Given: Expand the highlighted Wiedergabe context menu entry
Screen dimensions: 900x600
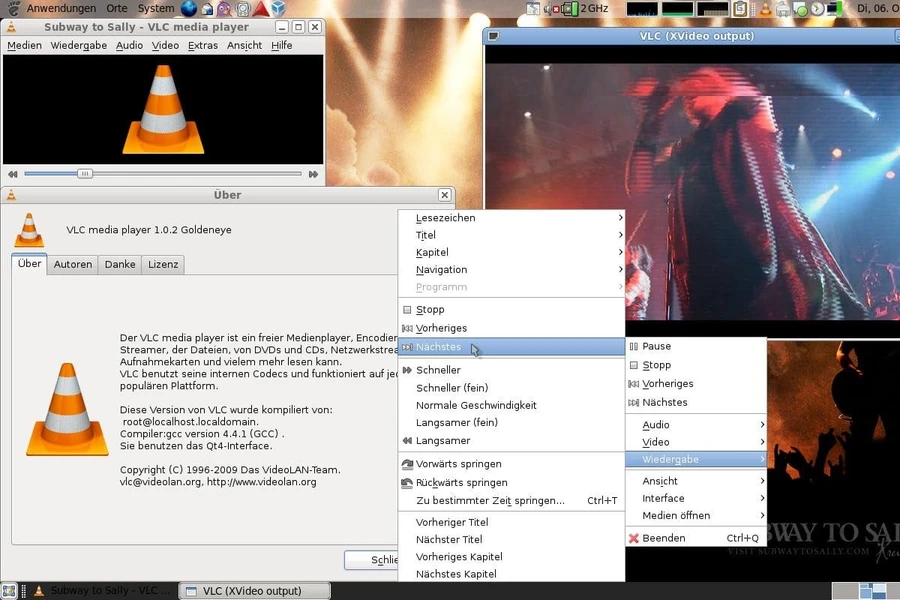Looking at the screenshot, I should 696,459.
